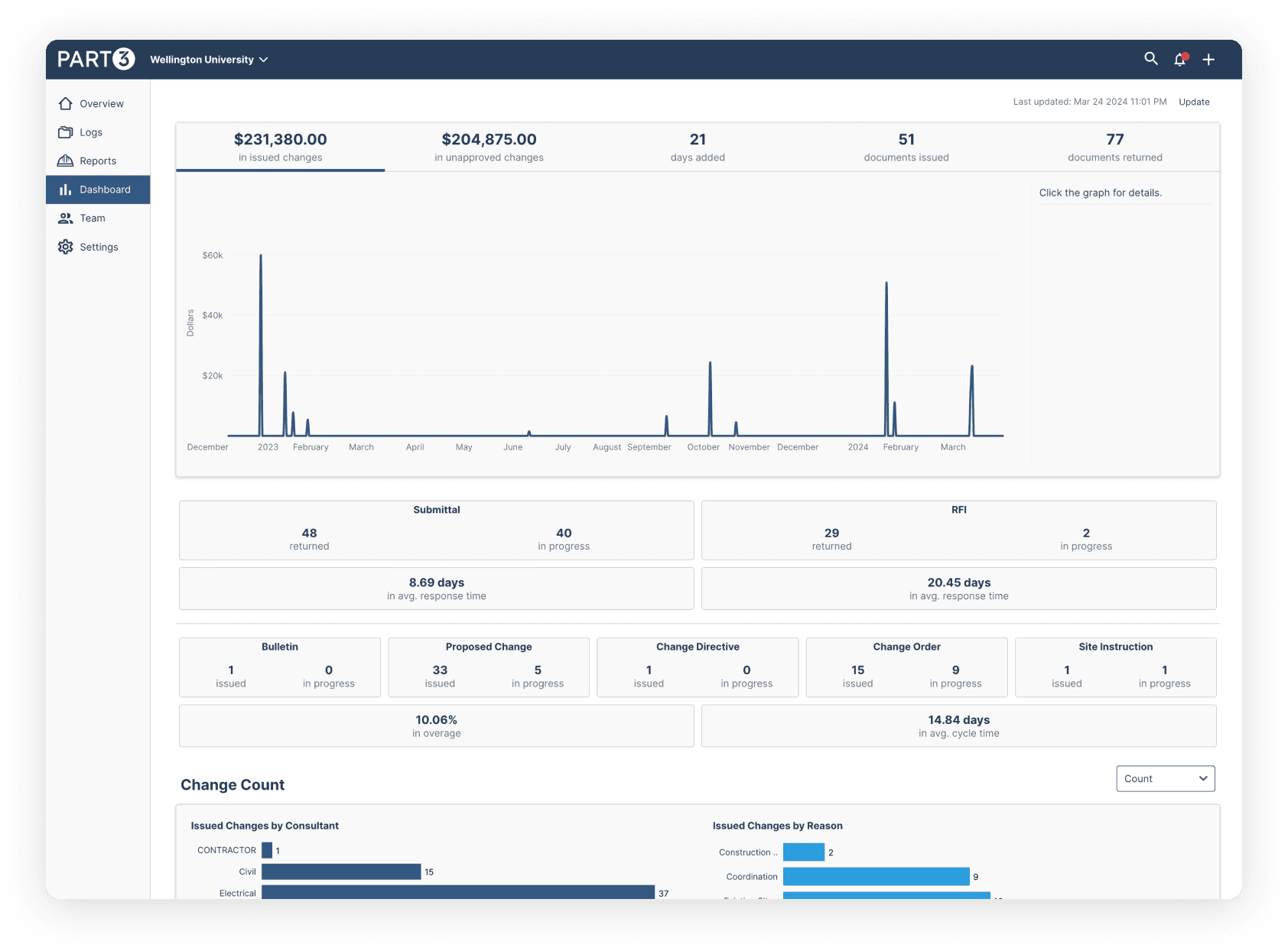Select the $204,875.00 unapproved changes tab
The image size is (1288, 951).
click(489, 147)
